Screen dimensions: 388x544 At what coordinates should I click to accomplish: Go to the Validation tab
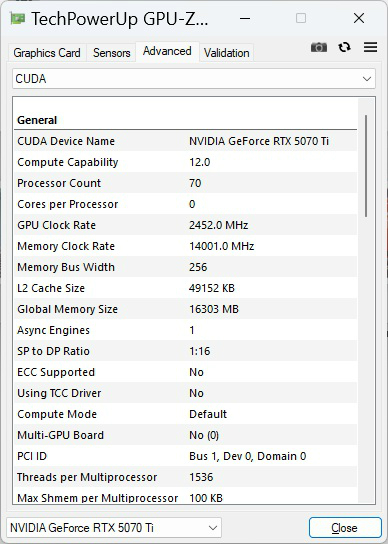(227, 53)
